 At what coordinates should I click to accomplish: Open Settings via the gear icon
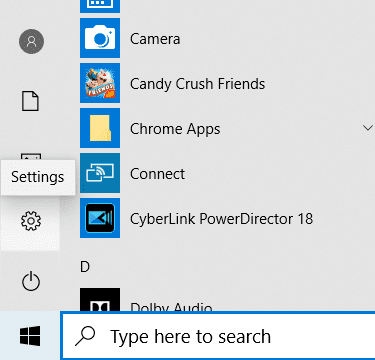tap(31, 221)
